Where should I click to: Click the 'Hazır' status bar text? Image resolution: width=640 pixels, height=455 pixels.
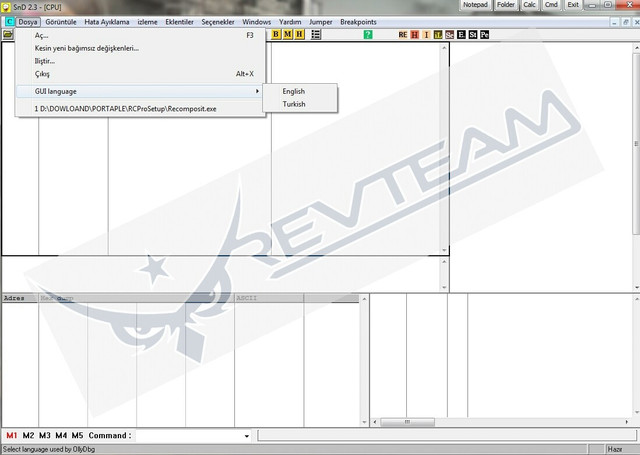[x=615, y=449]
